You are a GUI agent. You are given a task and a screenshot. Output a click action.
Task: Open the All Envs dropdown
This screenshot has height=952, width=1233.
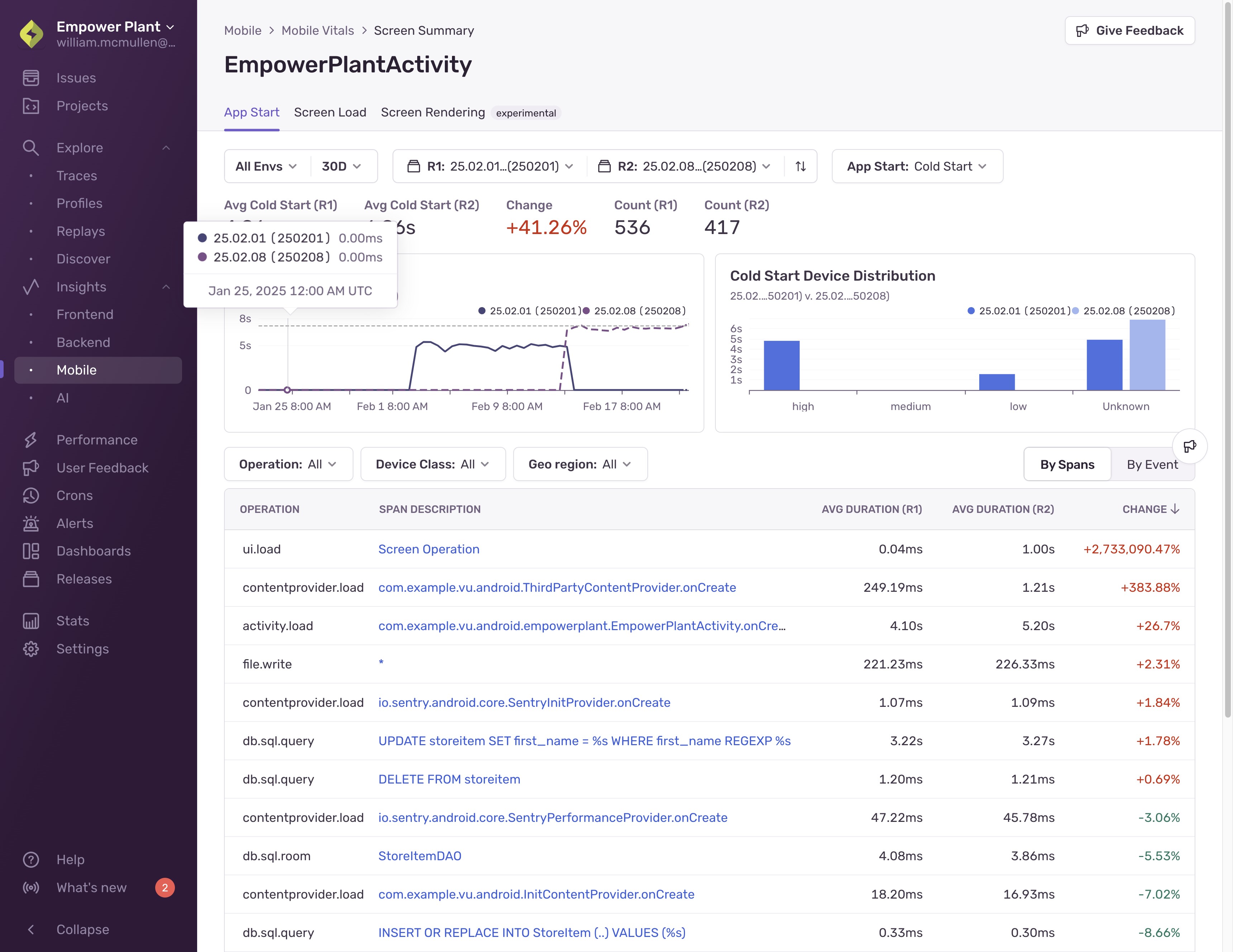tap(266, 166)
